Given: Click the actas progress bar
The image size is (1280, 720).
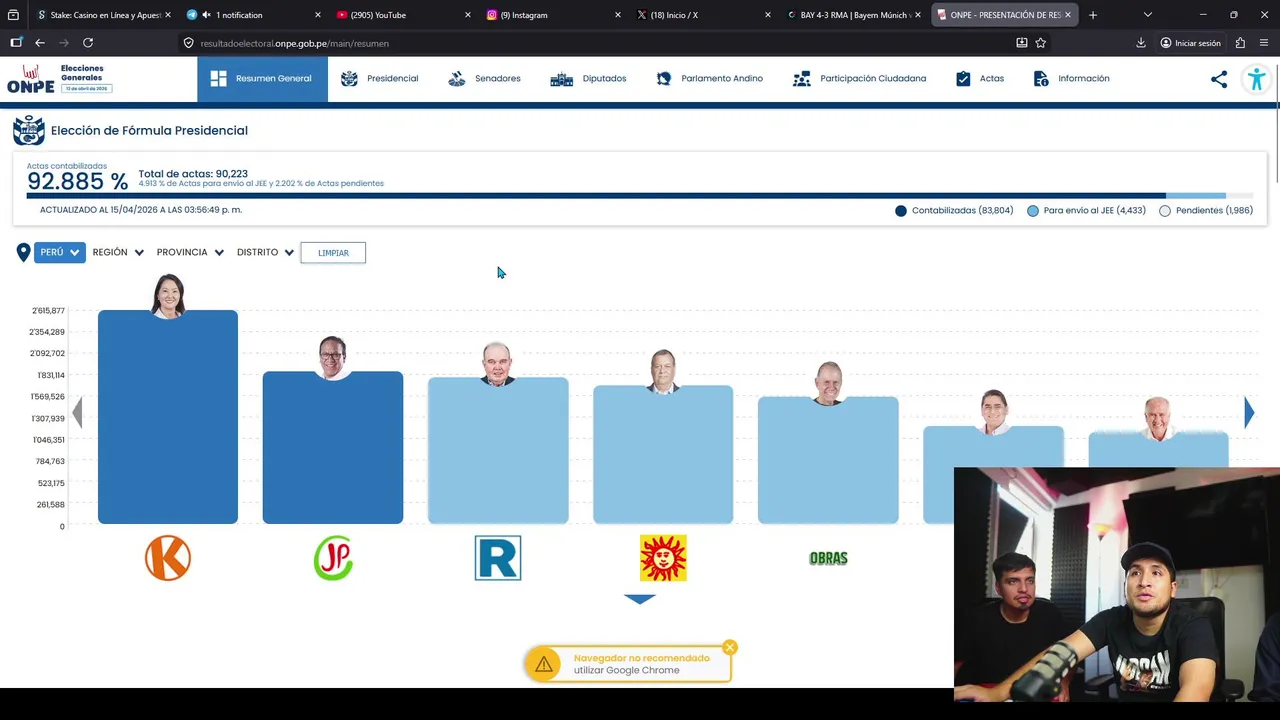Looking at the screenshot, I should (640, 196).
